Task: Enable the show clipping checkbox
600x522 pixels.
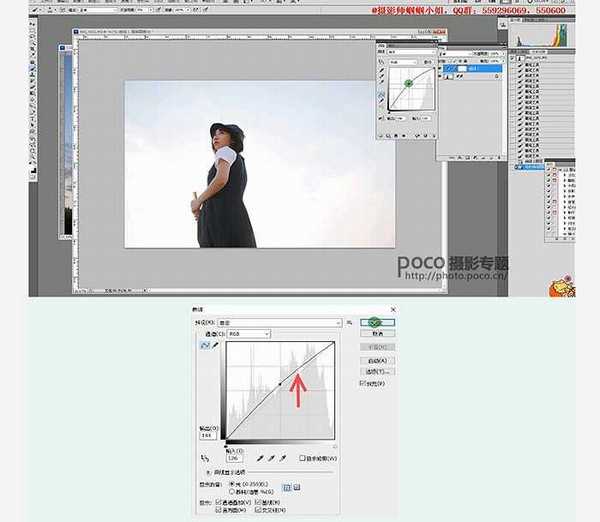Action: pos(303,459)
